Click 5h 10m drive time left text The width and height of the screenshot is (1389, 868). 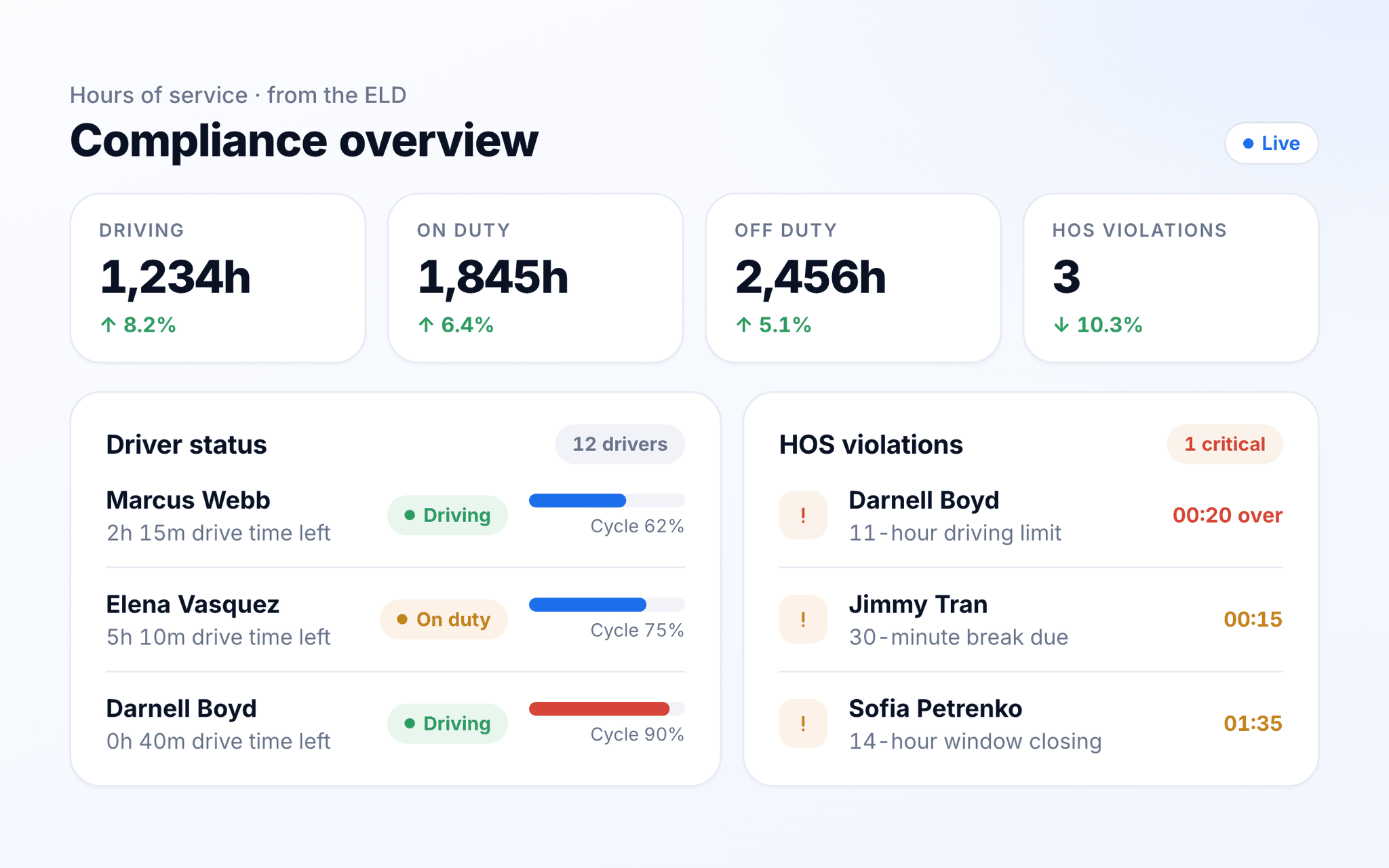click(x=218, y=637)
